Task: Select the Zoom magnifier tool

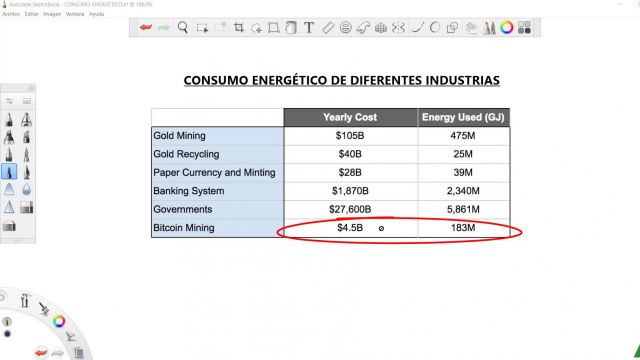Action: point(183,27)
